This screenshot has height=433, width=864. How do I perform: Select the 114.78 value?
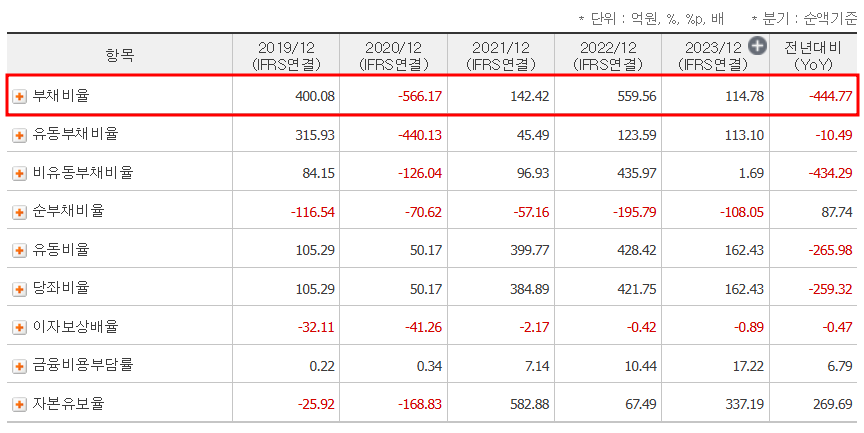(x=744, y=96)
